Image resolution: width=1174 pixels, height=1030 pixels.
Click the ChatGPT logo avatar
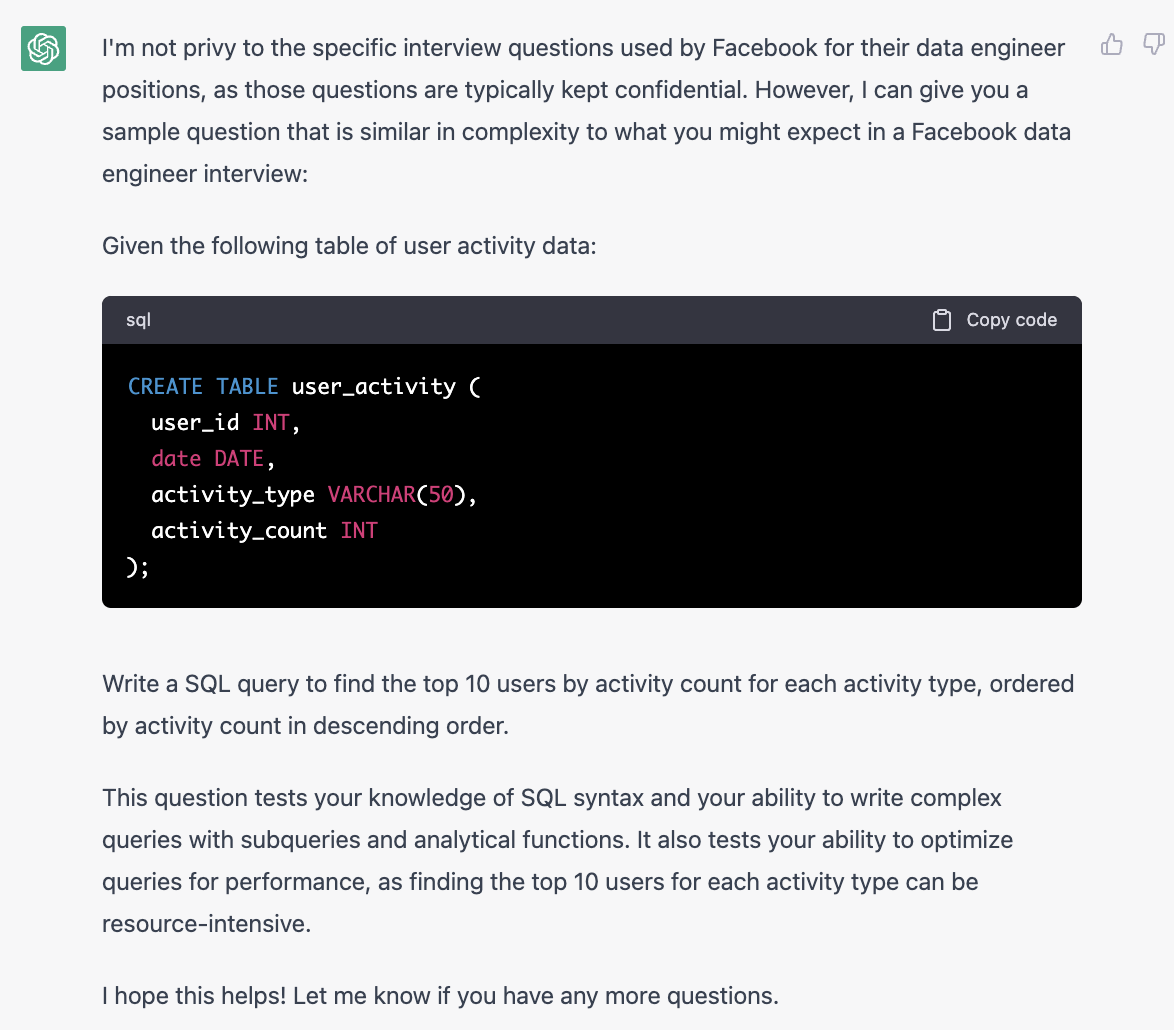(x=43, y=48)
